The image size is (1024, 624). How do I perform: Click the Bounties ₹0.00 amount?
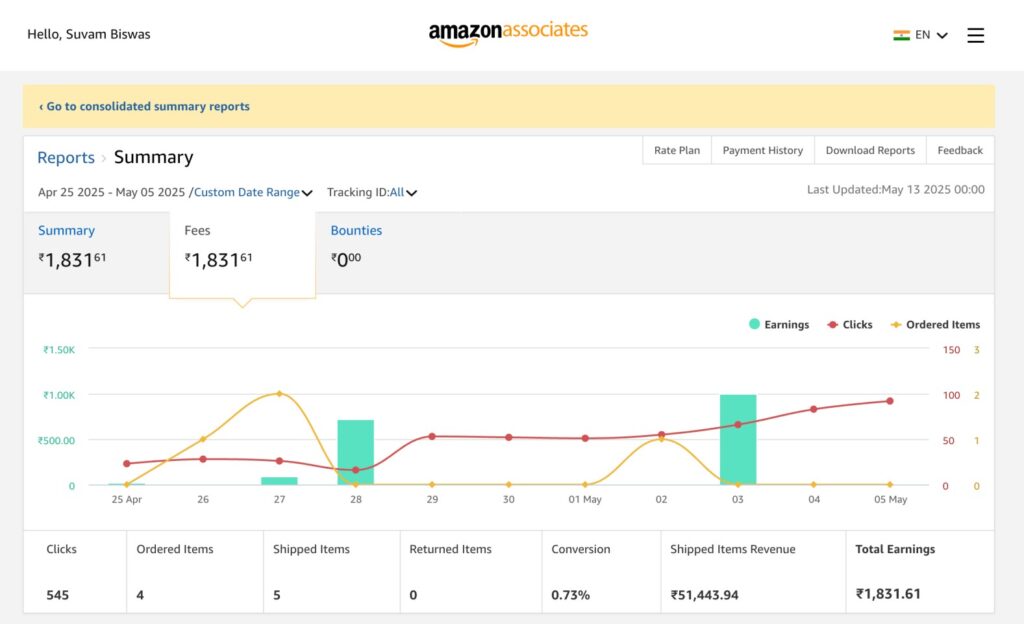coord(345,259)
